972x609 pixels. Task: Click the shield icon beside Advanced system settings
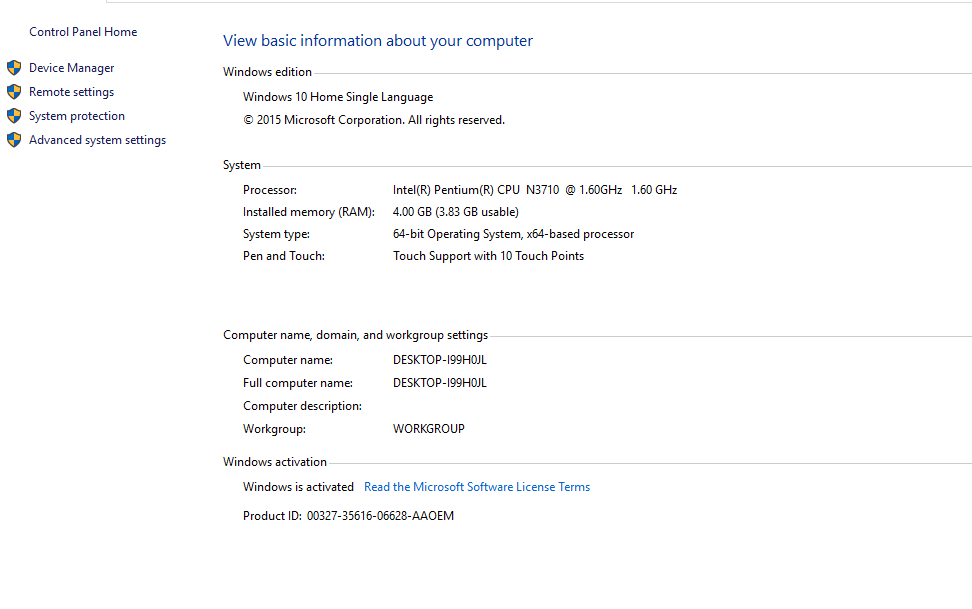(14, 140)
